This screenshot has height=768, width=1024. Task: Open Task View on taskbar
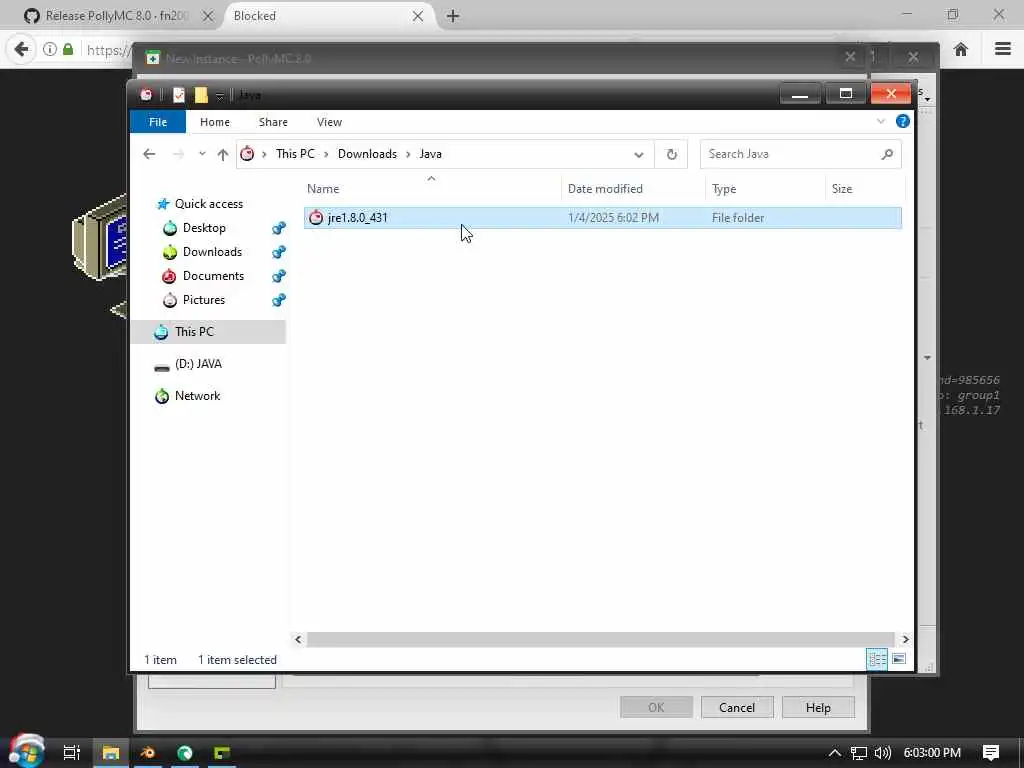click(x=71, y=752)
